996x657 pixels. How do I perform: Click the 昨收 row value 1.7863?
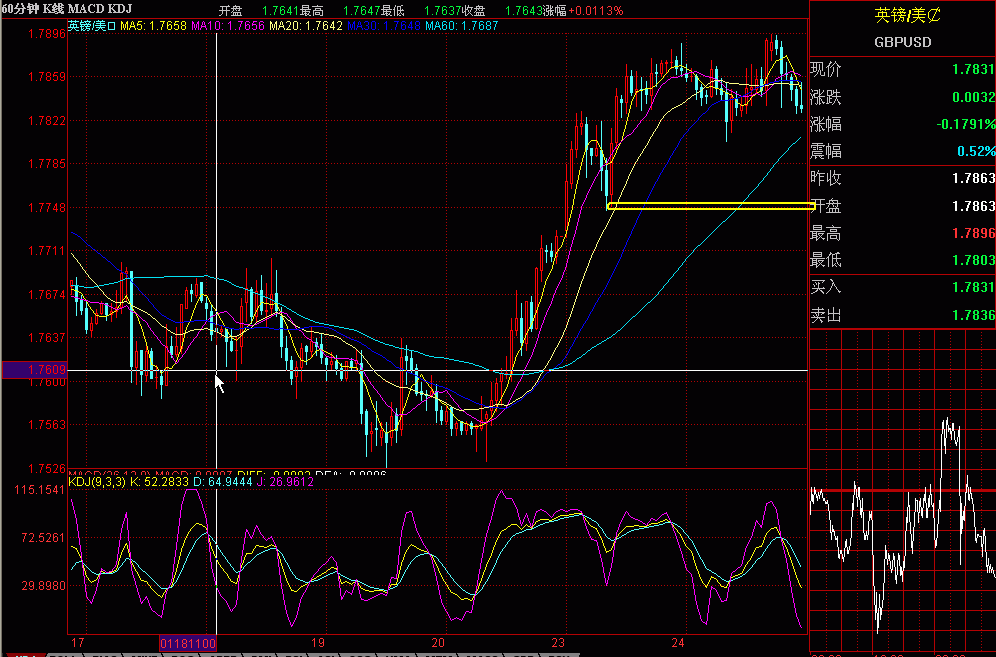(973, 179)
